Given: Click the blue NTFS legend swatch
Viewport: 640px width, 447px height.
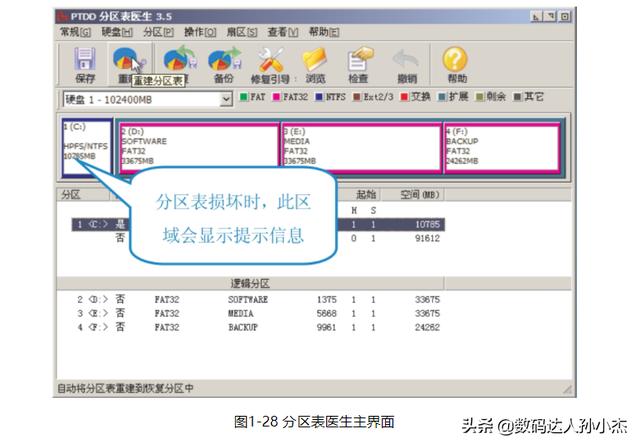Looking at the screenshot, I should pos(319,97).
